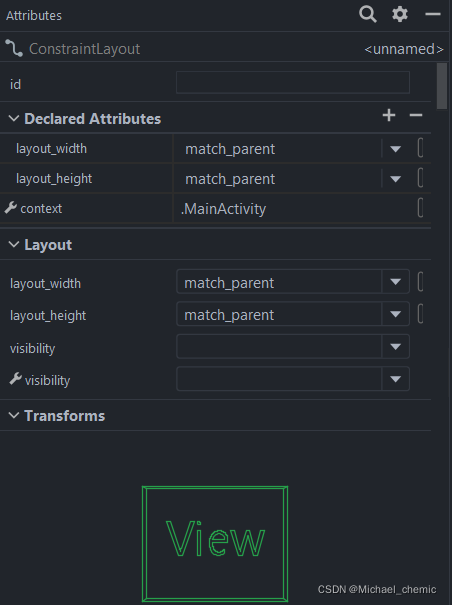Image resolution: width=452 pixels, height=605 pixels.
Task: Open the attributes search magnifier icon
Action: click(x=367, y=15)
